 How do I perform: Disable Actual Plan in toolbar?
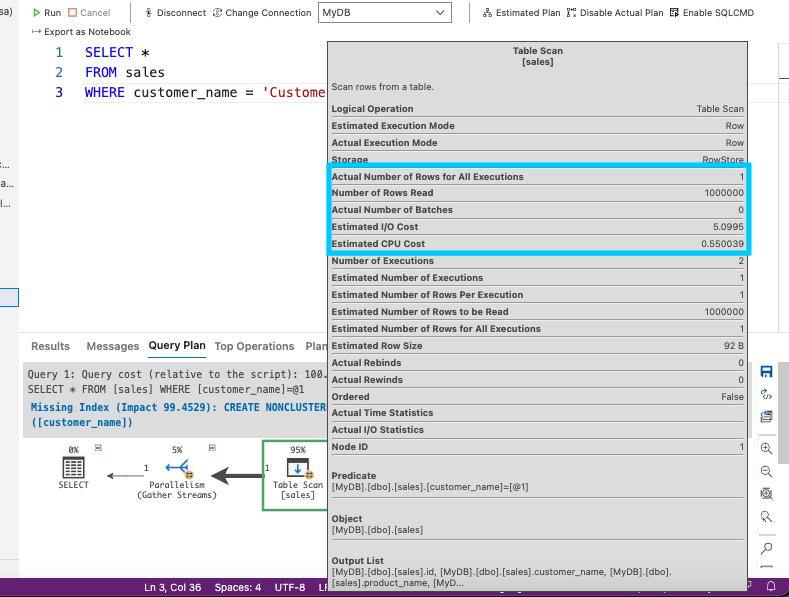615,13
